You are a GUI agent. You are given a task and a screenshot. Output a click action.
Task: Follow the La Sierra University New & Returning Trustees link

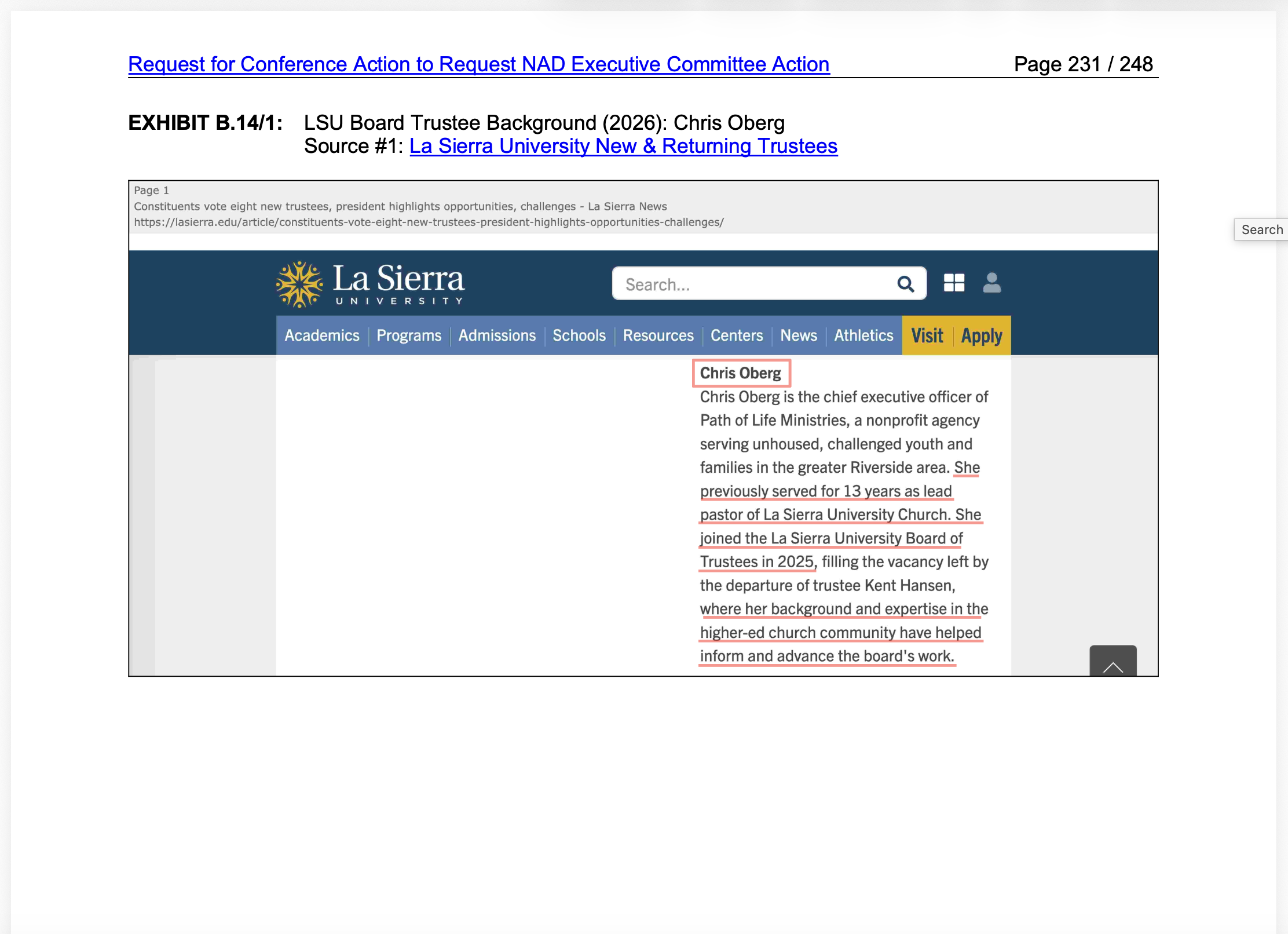click(x=623, y=146)
